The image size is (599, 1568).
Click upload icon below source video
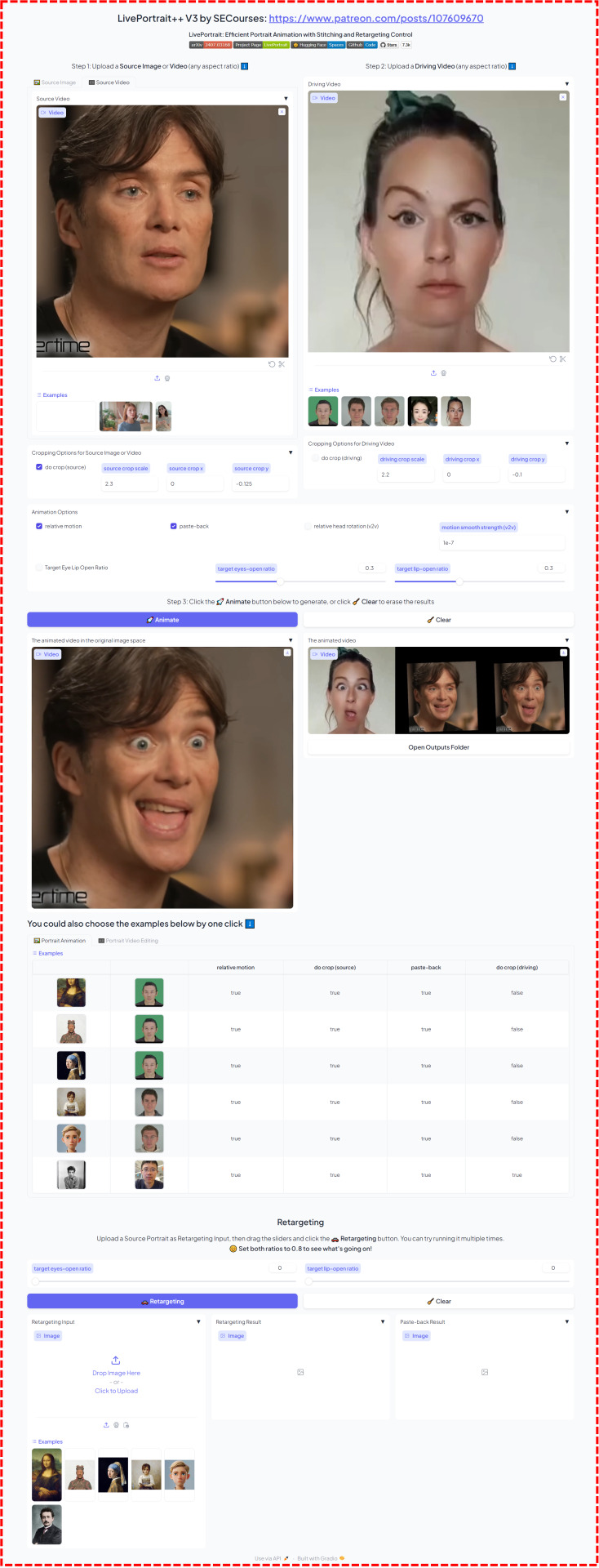click(x=158, y=378)
